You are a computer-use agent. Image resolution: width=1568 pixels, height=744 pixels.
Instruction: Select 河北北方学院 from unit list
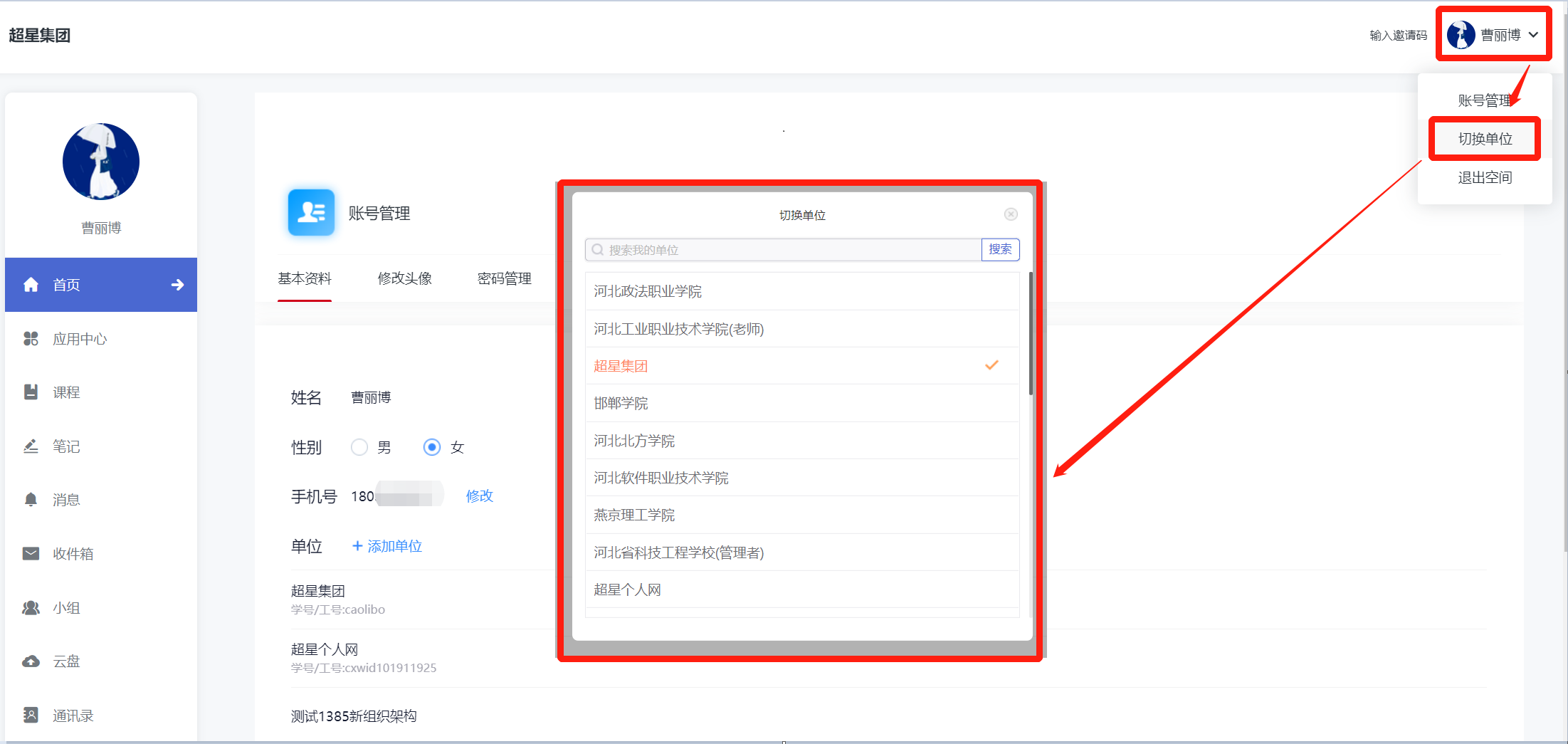(x=802, y=441)
